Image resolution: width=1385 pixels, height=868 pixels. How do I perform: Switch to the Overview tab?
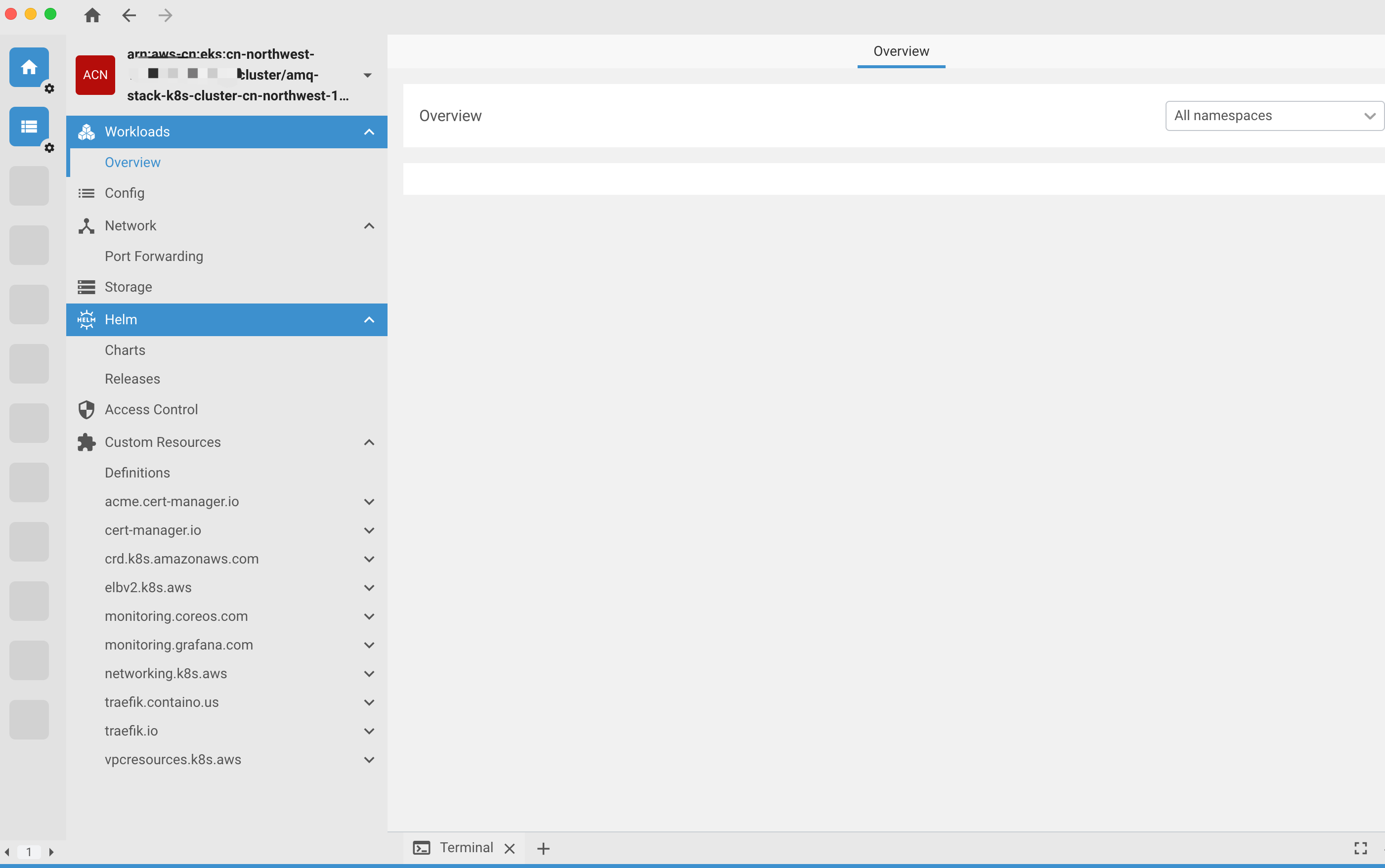coord(900,50)
